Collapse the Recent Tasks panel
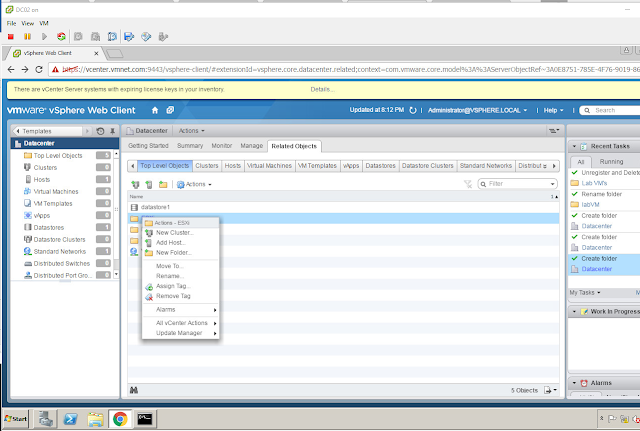Viewport: 640px width, 431px height. (x=574, y=146)
